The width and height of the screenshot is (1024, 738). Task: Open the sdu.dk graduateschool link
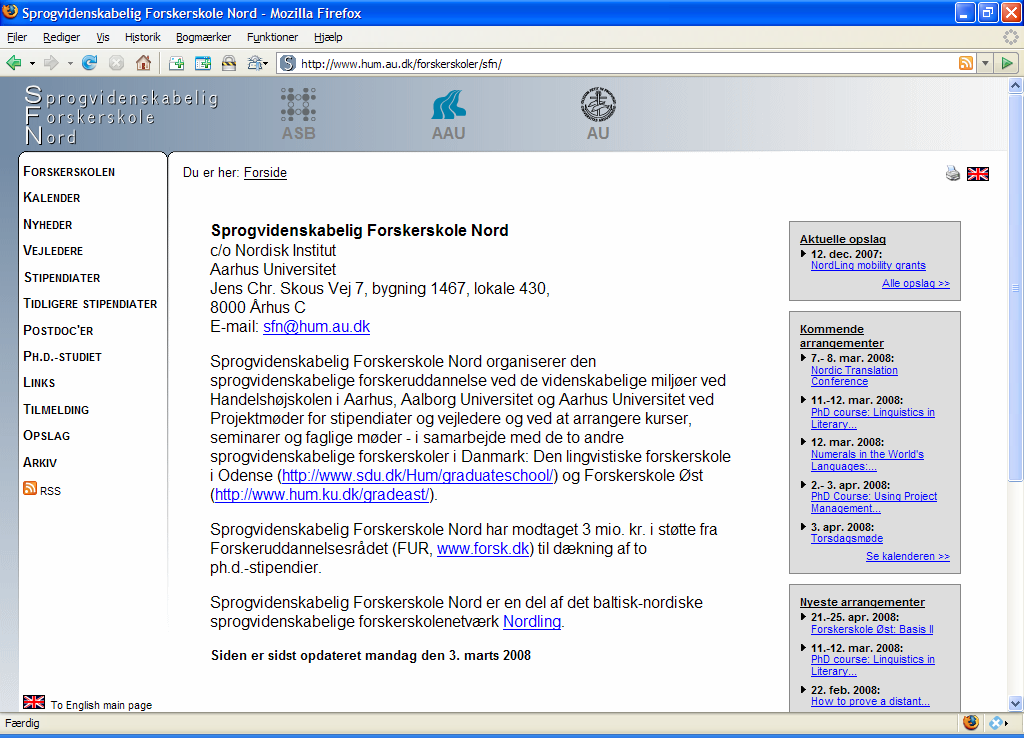(418, 475)
